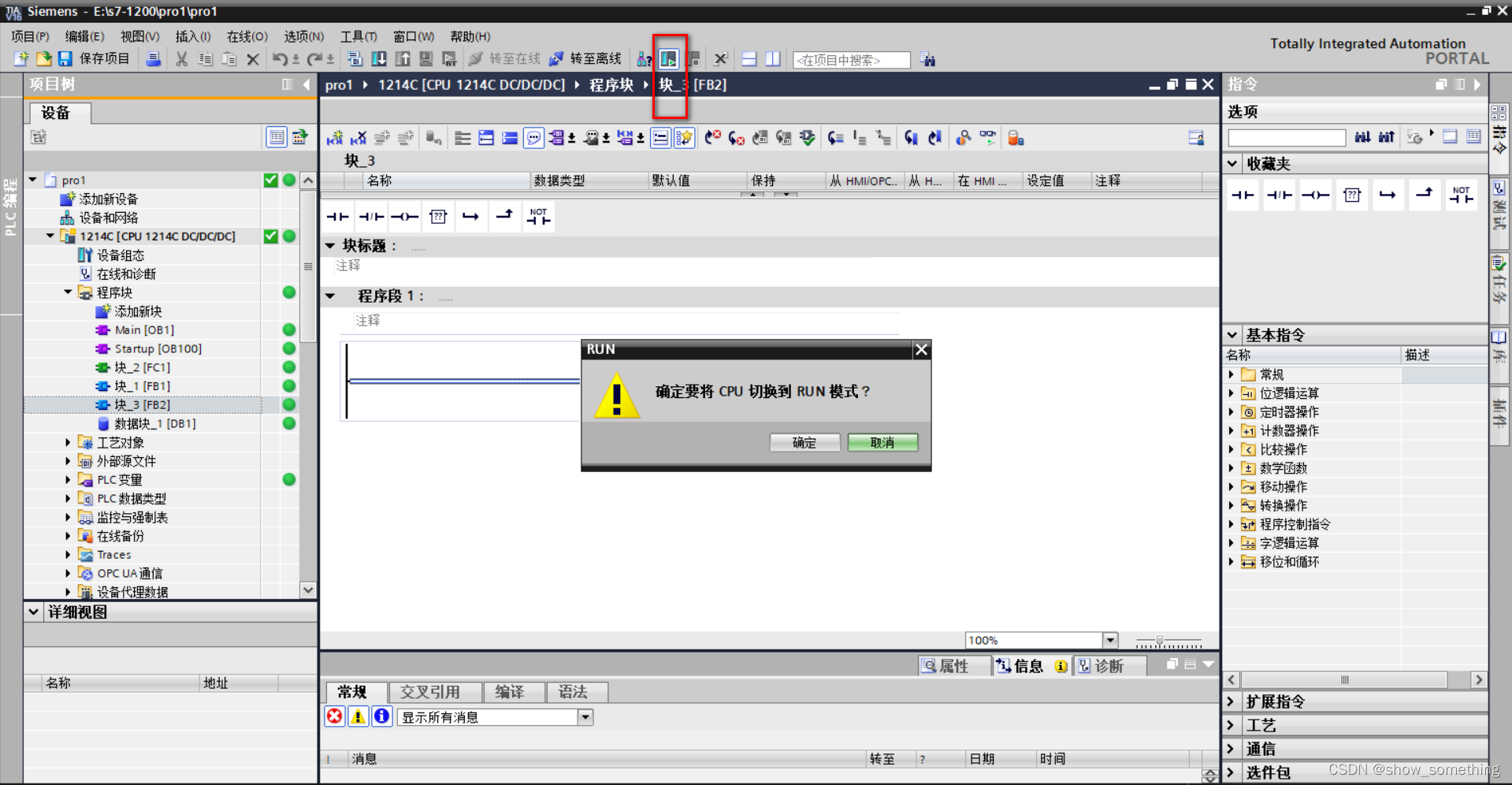The image size is (1512, 785).
Task: Toggle warning messages filter icon
Action: coord(358,716)
